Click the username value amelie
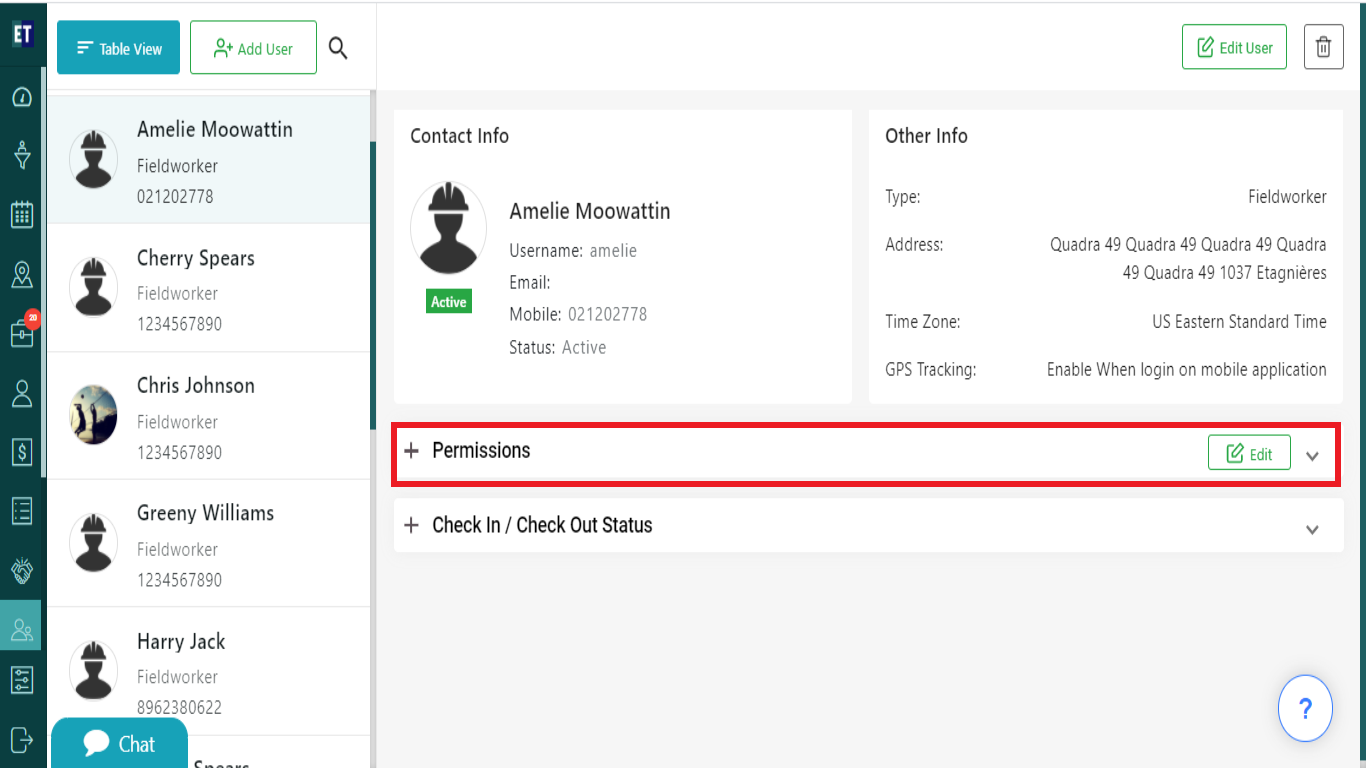The width and height of the screenshot is (1366, 768). tap(613, 250)
